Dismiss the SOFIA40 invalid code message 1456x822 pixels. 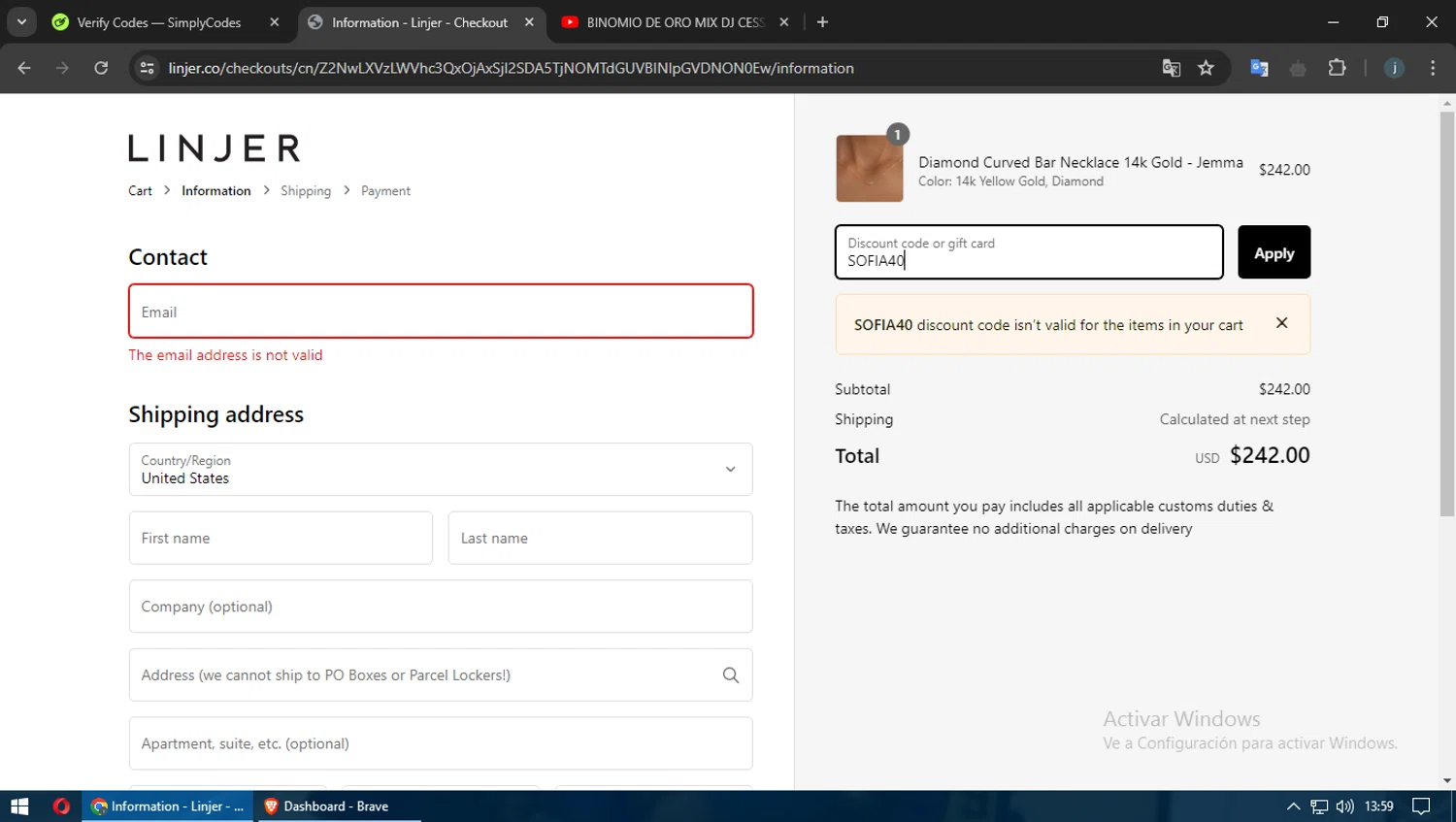pyautogui.click(x=1281, y=323)
